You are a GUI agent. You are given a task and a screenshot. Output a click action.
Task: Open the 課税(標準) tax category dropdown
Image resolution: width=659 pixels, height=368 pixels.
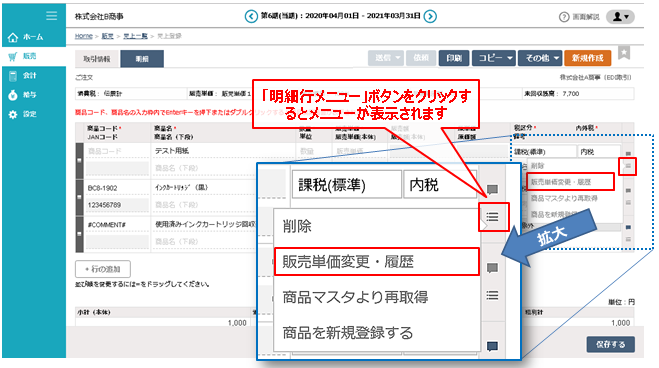346,185
